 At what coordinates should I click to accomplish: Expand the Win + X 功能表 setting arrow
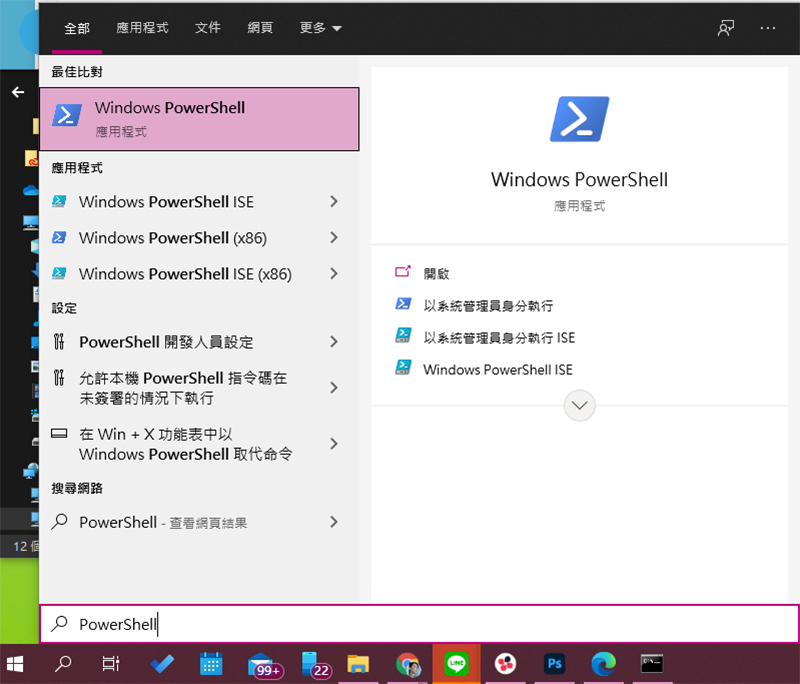coord(334,444)
